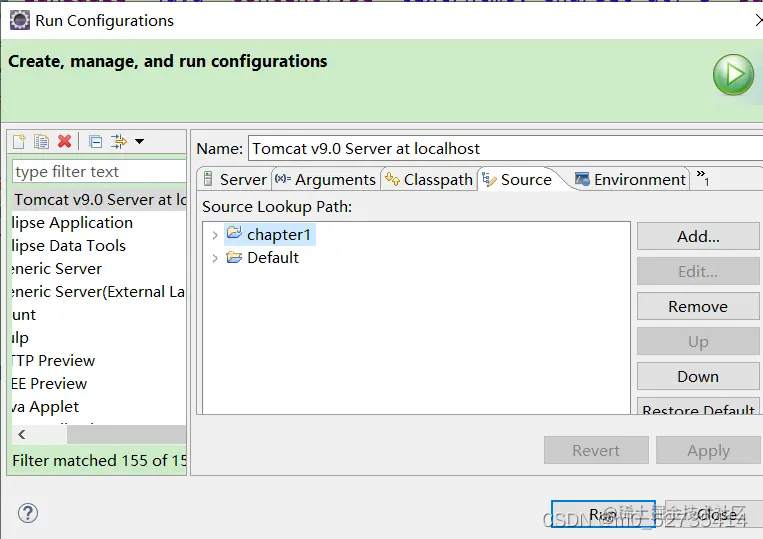The height and width of the screenshot is (539, 763).
Task: Switch to the Server tab
Action: tap(234, 180)
